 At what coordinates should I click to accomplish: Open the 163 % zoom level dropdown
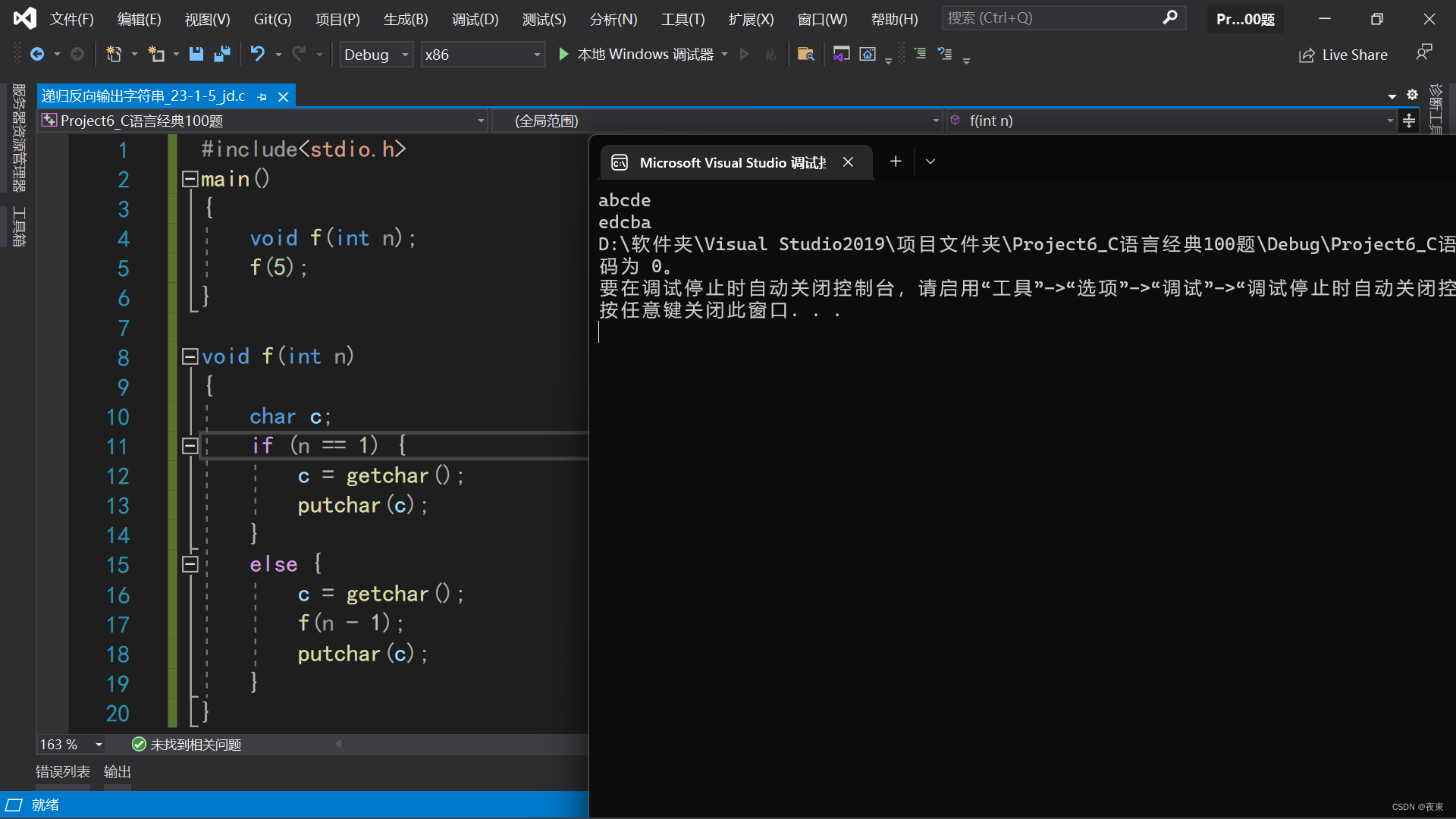point(99,745)
